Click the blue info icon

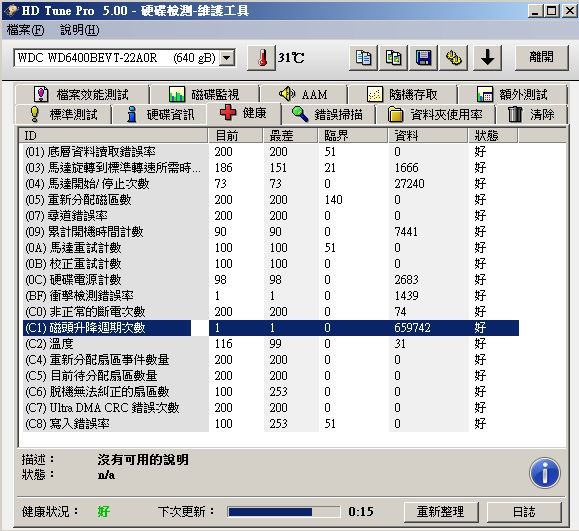point(545,473)
